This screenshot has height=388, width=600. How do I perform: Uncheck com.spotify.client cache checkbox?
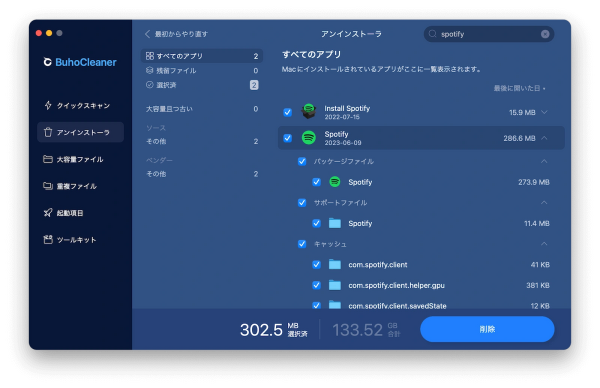click(316, 264)
